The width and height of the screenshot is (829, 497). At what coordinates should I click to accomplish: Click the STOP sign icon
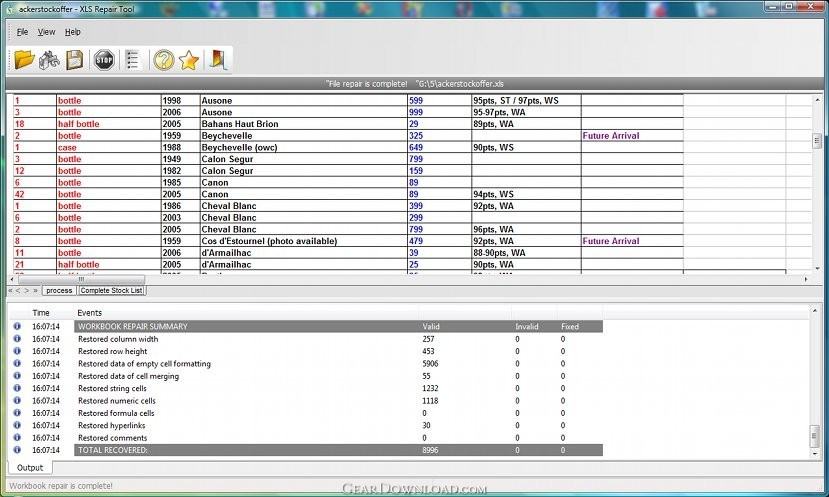point(104,60)
